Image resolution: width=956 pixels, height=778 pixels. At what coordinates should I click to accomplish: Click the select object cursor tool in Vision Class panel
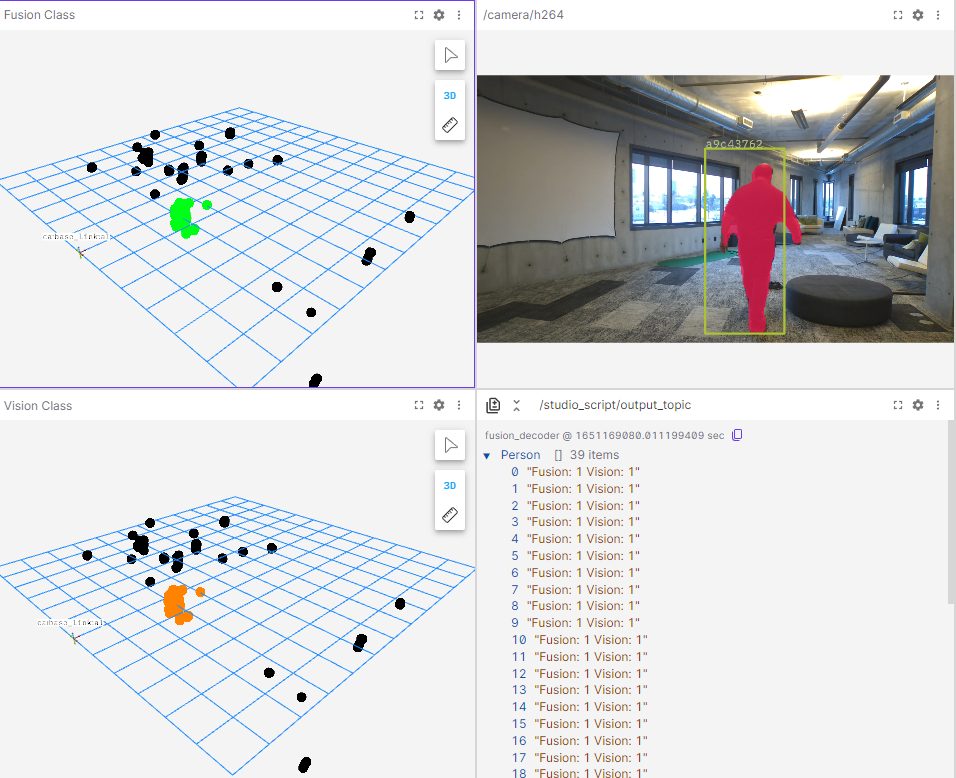click(x=450, y=445)
